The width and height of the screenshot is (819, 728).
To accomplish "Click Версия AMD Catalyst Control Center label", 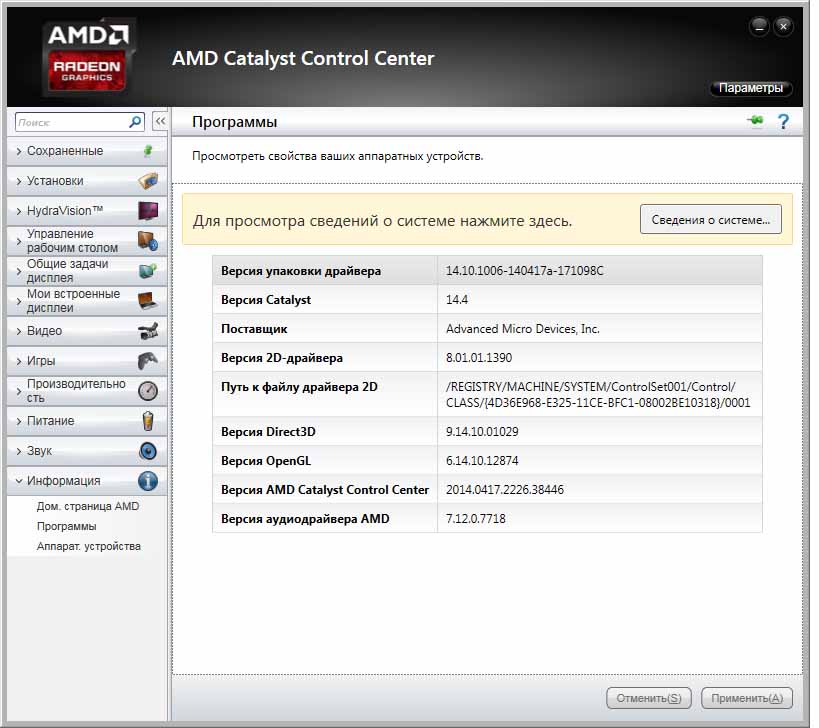I will pyautogui.click(x=325, y=490).
